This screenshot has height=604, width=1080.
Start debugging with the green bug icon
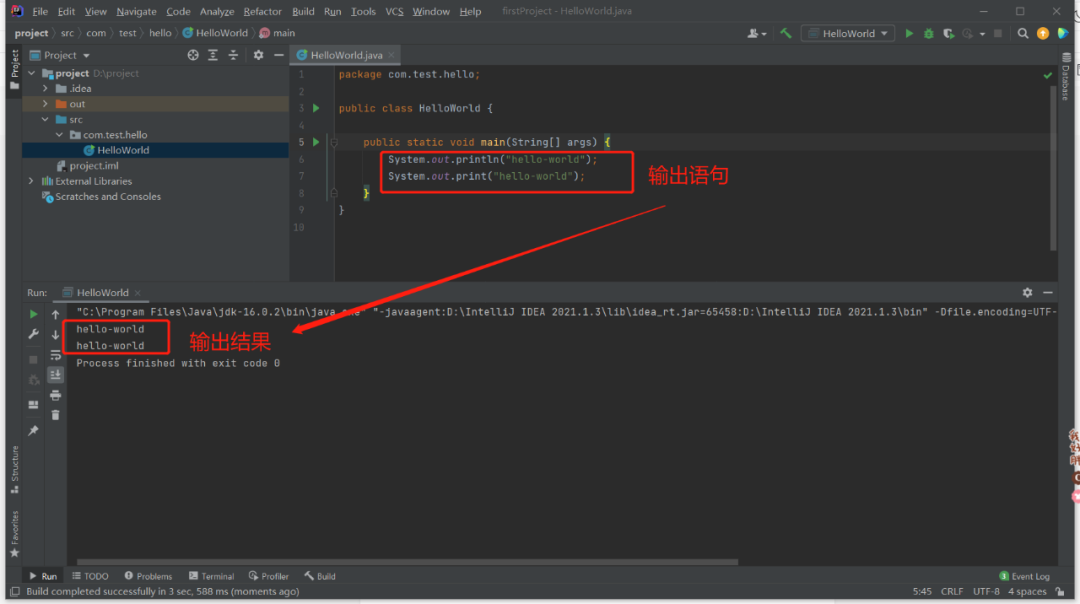click(928, 33)
